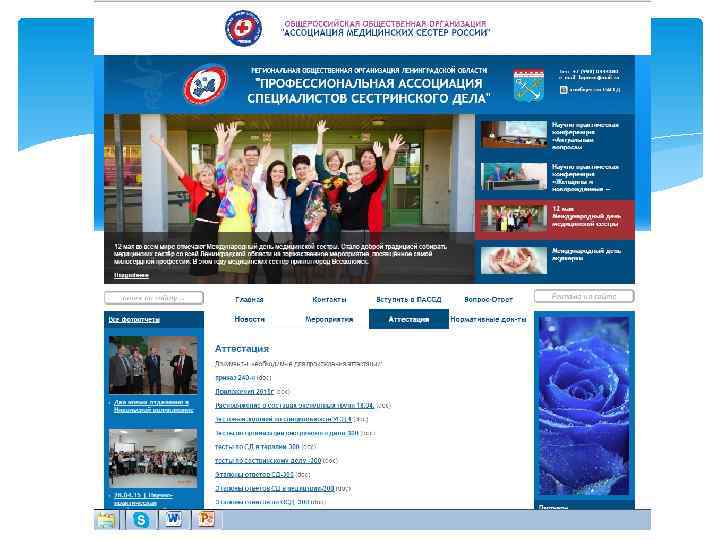720x540 pixels.
Task: Select the red 12 мая nurses day slide
Action: (x=555, y=219)
